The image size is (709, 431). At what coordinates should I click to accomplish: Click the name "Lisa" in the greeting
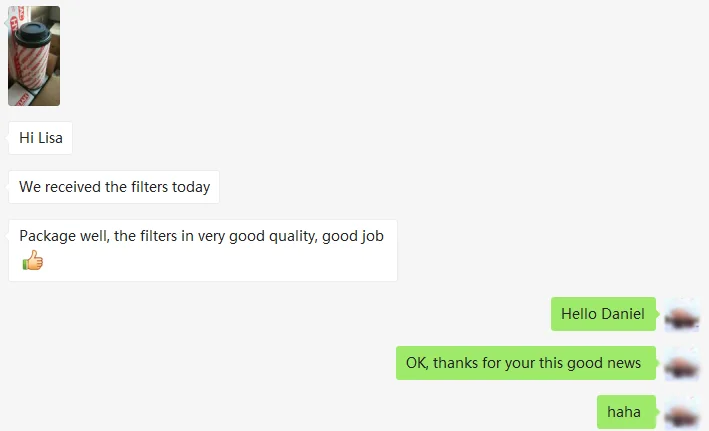[x=50, y=138]
